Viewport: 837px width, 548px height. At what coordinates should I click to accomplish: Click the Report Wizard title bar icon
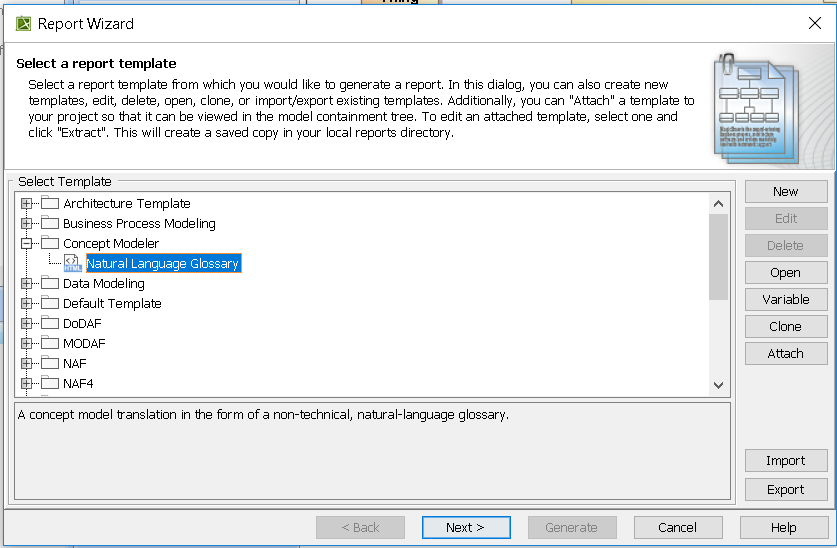tap(22, 23)
